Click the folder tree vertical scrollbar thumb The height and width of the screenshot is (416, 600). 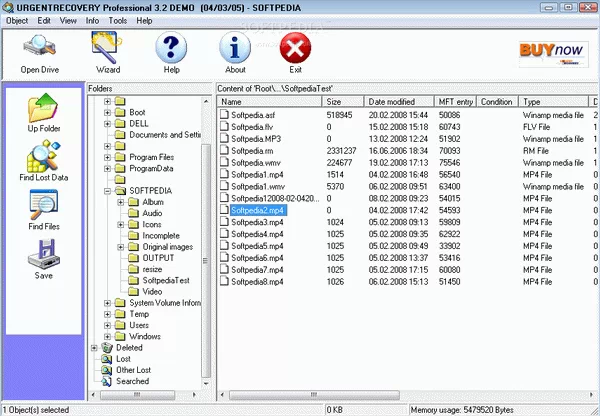(x=206, y=261)
